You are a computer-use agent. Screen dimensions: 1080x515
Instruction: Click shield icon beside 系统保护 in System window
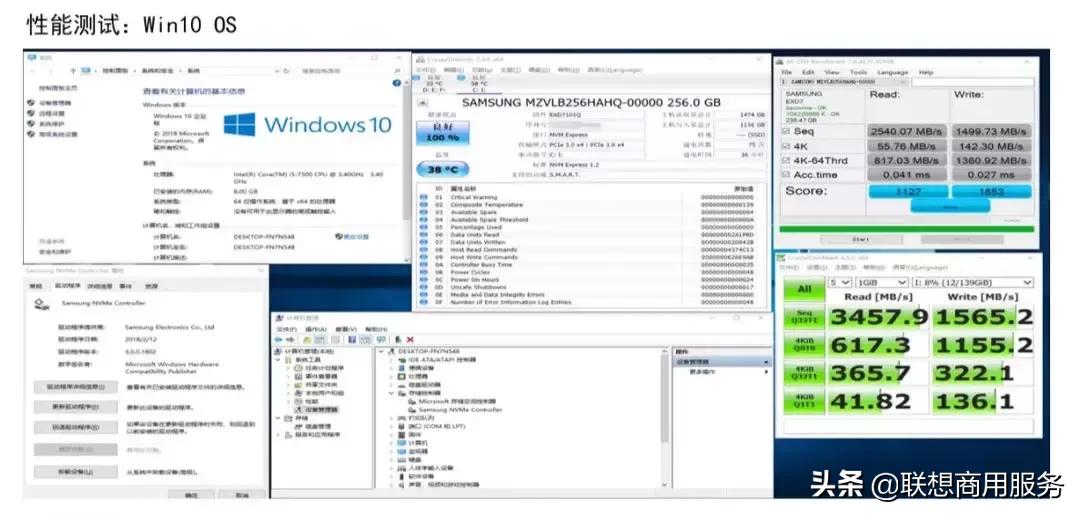31,123
